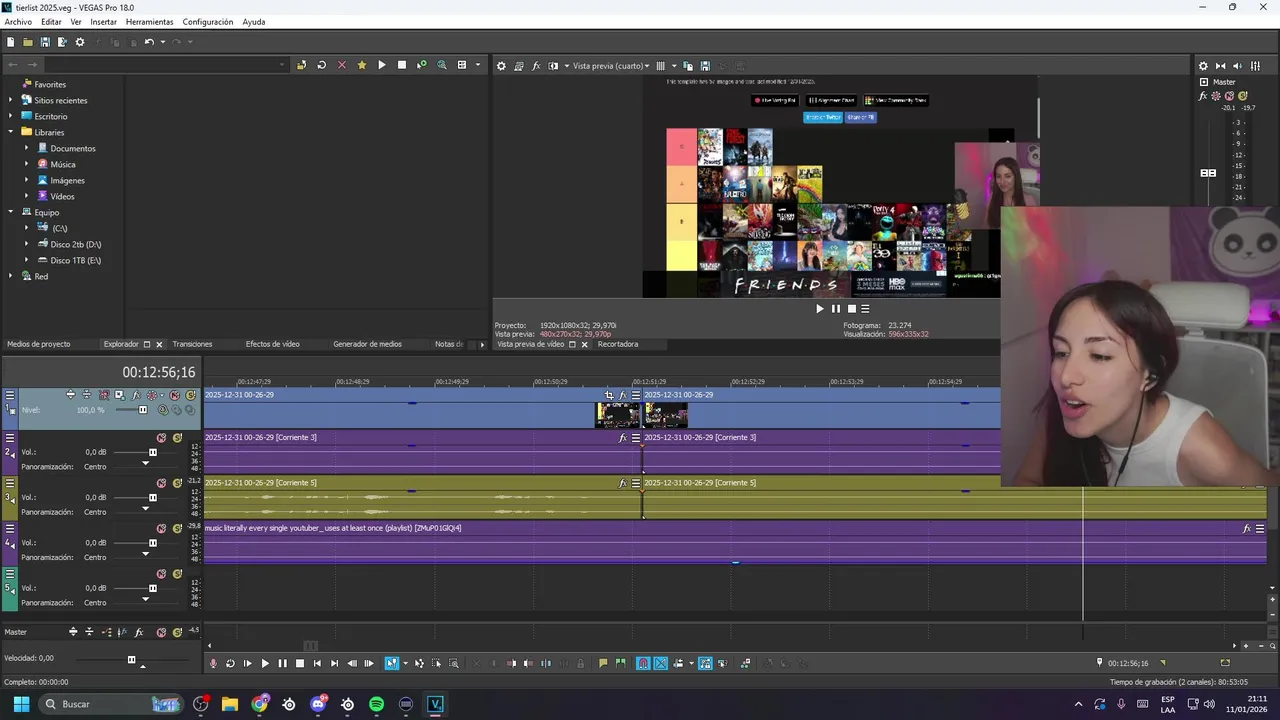Solo audio track 3
This screenshot has width=1280, height=720.
[177, 483]
